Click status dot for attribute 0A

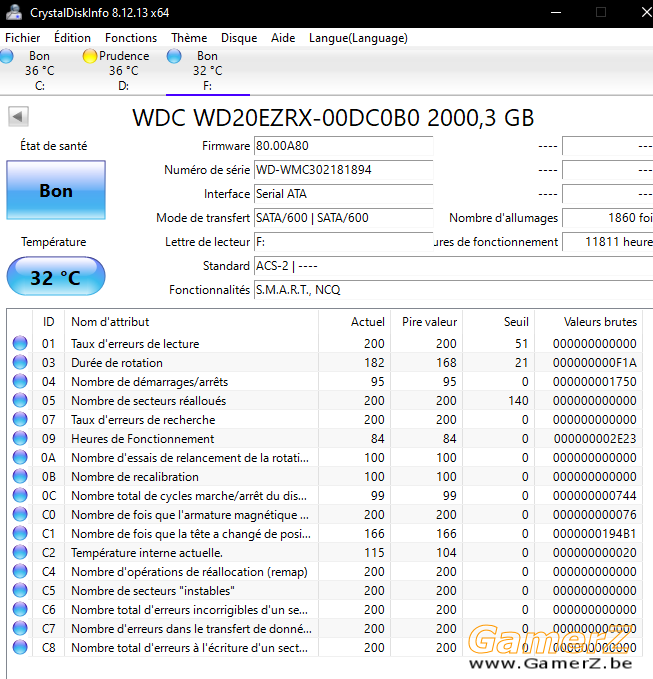point(20,457)
